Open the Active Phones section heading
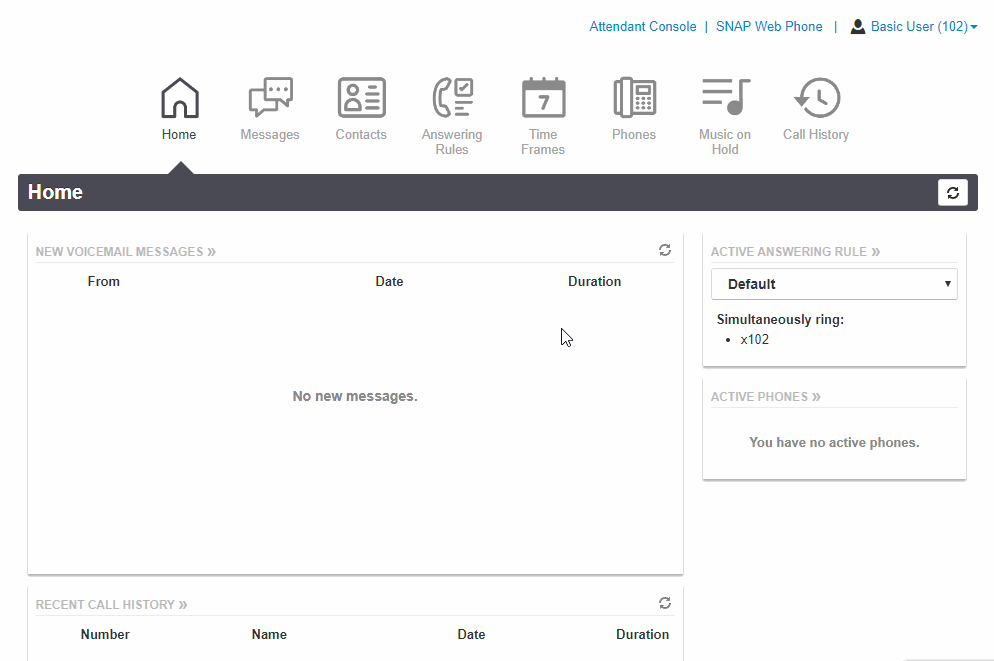 [765, 397]
